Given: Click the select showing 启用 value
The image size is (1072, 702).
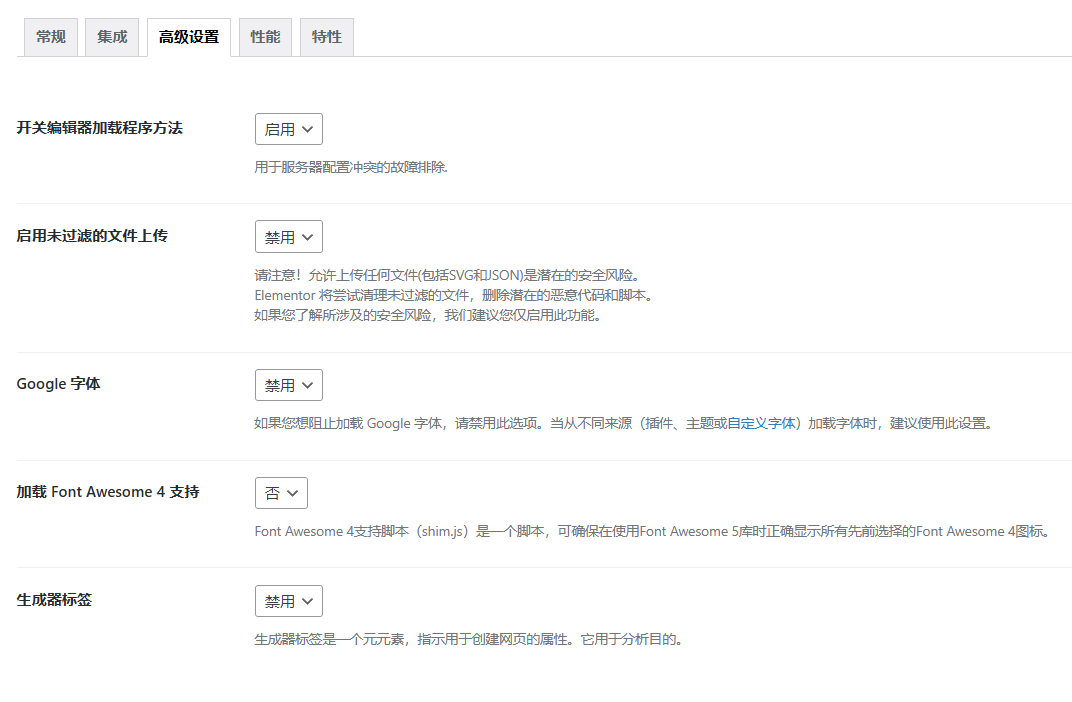Looking at the screenshot, I should pyautogui.click(x=288, y=128).
